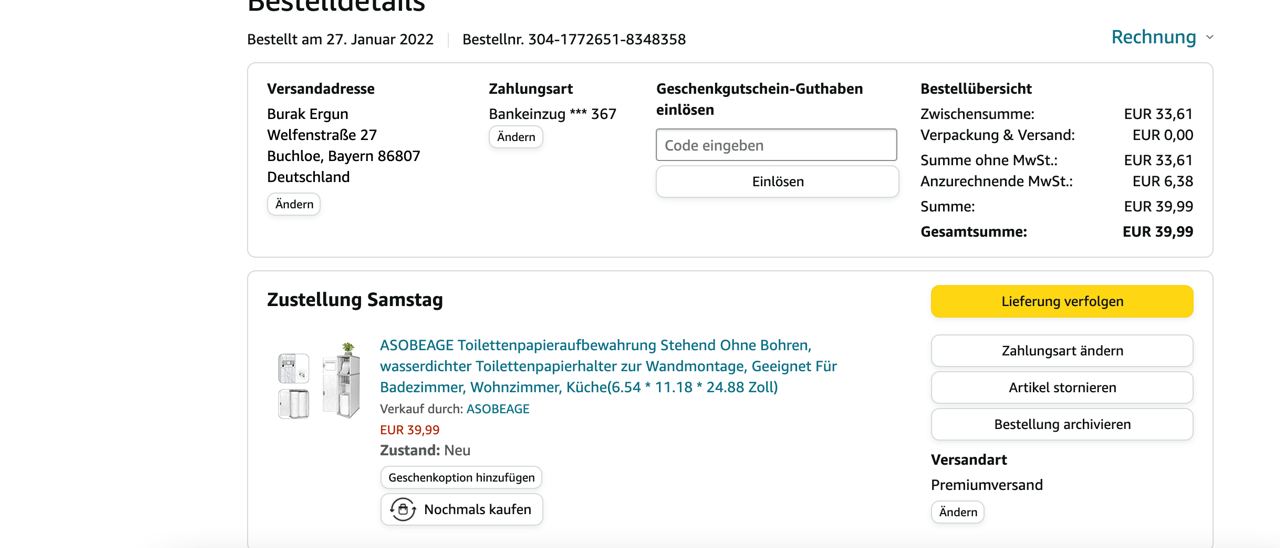Click the Zustellung Samstag heading

(355, 300)
